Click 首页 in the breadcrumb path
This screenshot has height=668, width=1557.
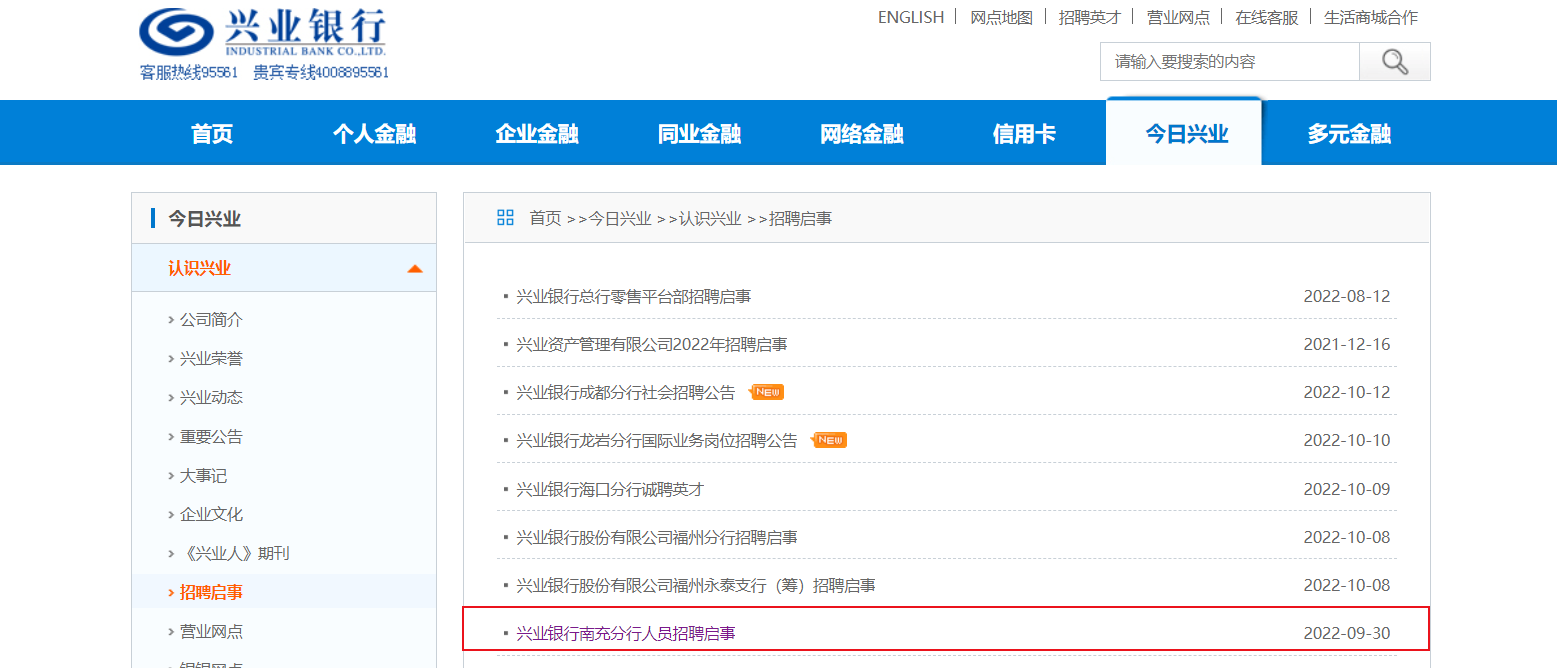point(545,218)
